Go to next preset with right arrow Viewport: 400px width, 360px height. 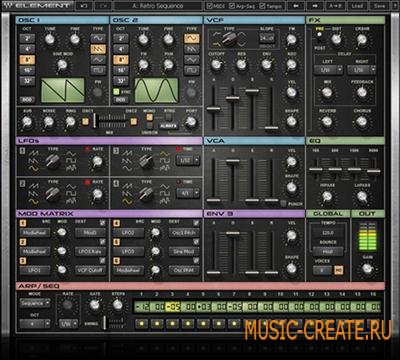(x=315, y=6)
